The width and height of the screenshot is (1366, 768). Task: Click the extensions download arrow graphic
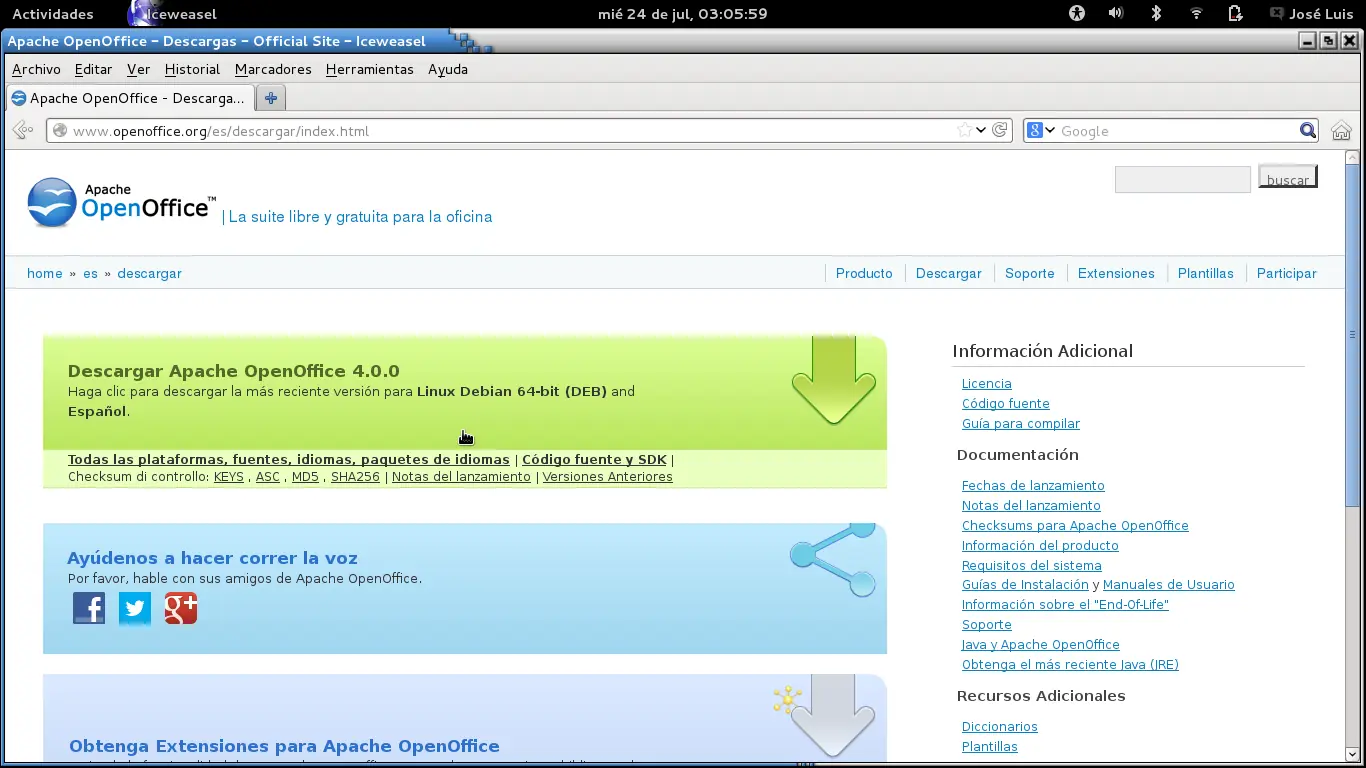point(834,716)
